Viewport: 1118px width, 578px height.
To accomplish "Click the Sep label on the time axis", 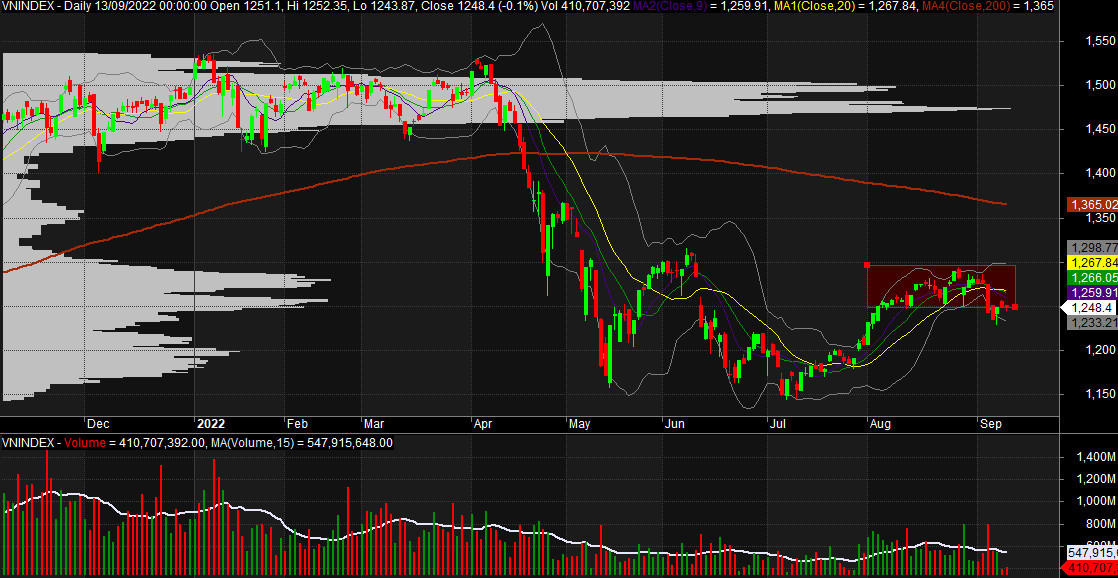I will 990,424.
